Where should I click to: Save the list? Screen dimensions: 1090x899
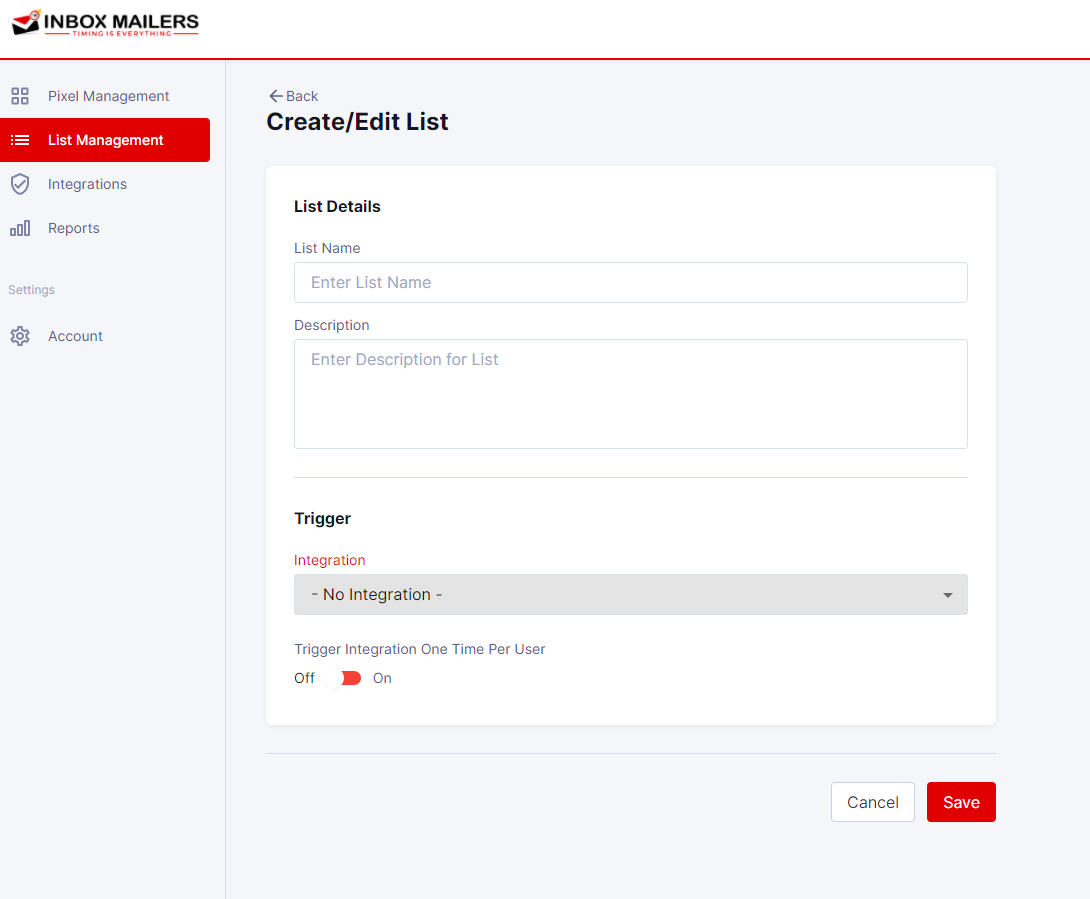tap(961, 802)
